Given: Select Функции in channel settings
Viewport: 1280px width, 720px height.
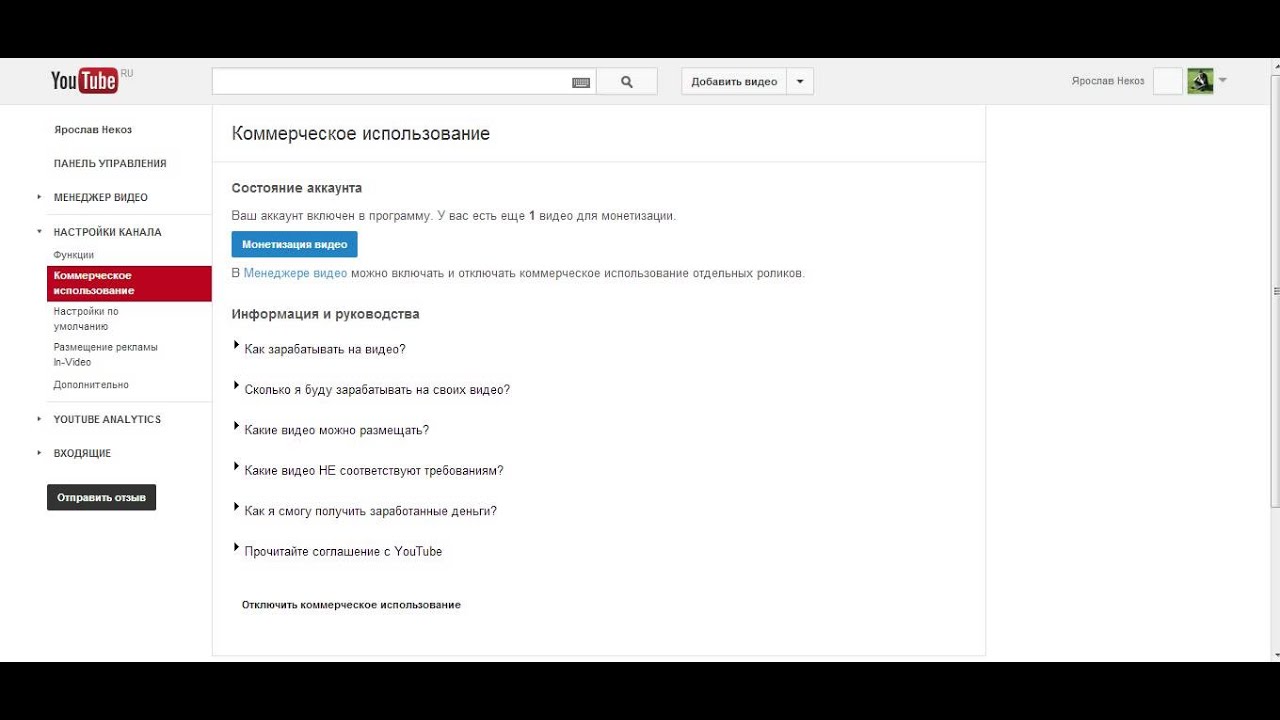Looking at the screenshot, I should click(x=74, y=255).
